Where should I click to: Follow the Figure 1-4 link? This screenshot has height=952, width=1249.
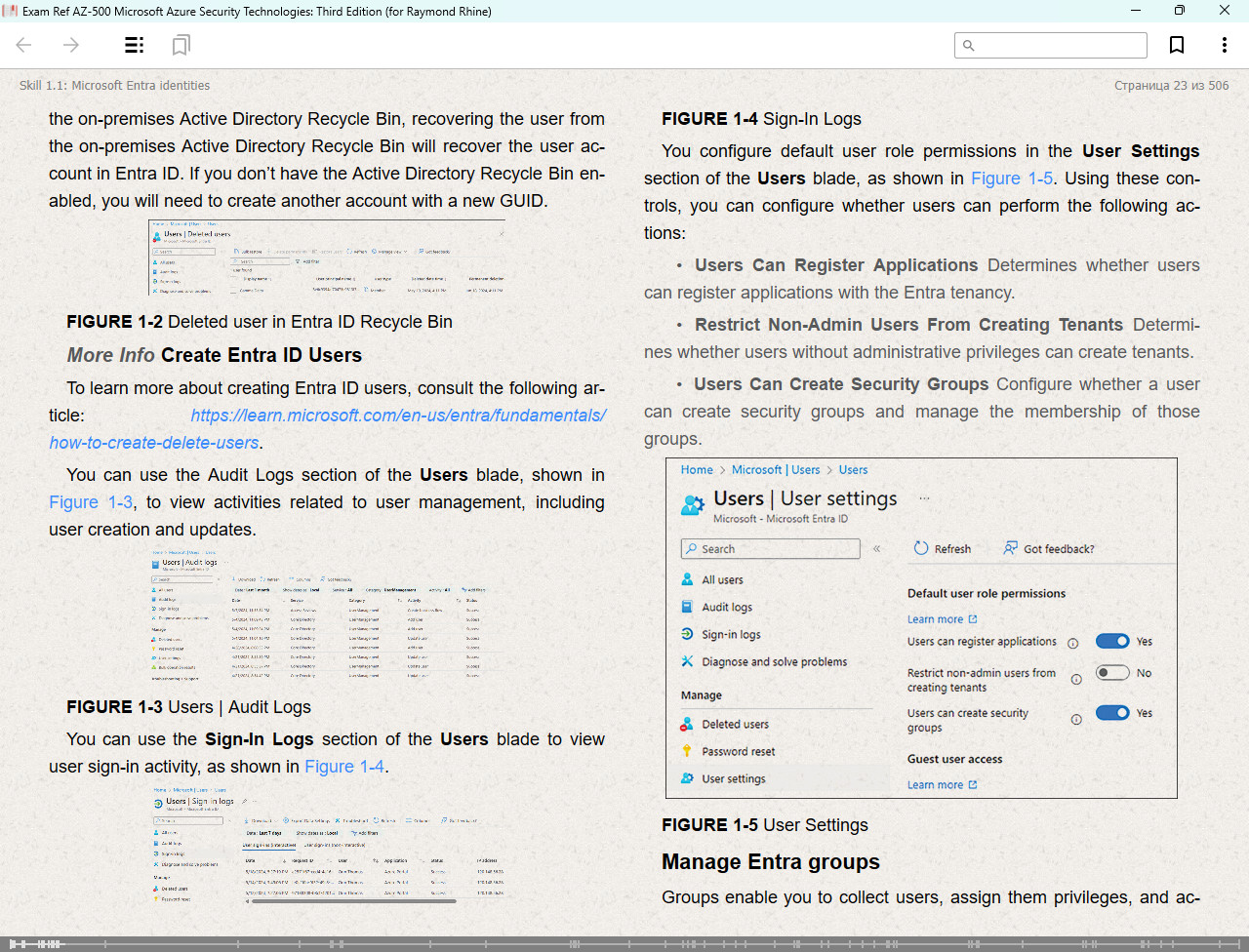[344, 767]
